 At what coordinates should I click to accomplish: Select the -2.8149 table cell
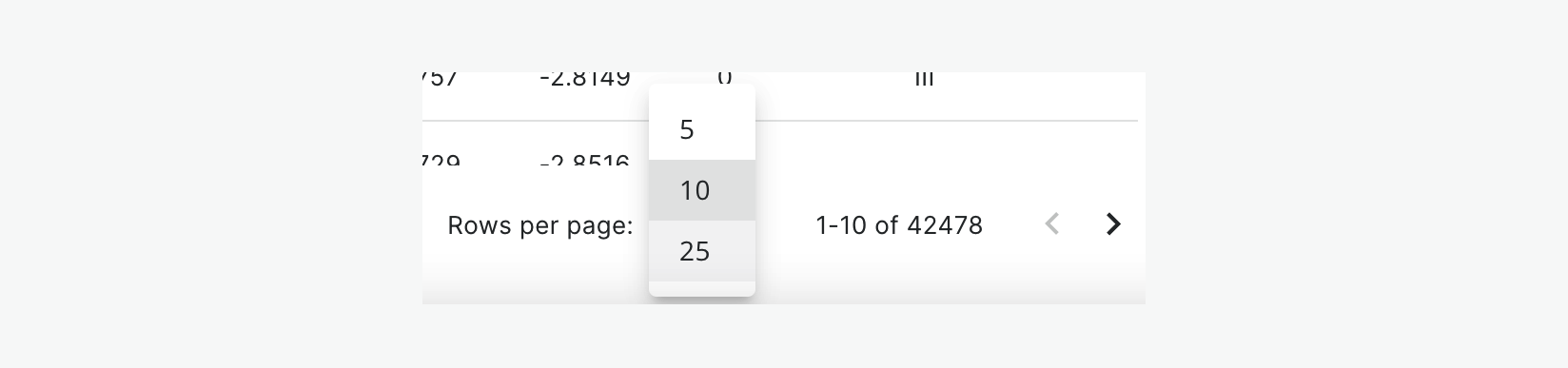pyautogui.click(x=585, y=79)
